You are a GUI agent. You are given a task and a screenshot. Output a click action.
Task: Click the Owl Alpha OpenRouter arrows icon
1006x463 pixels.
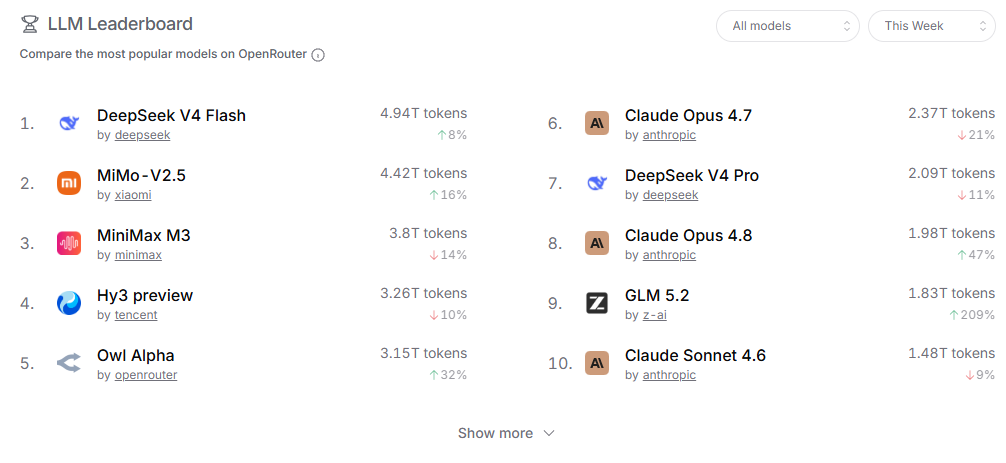(x=69, y=363)
